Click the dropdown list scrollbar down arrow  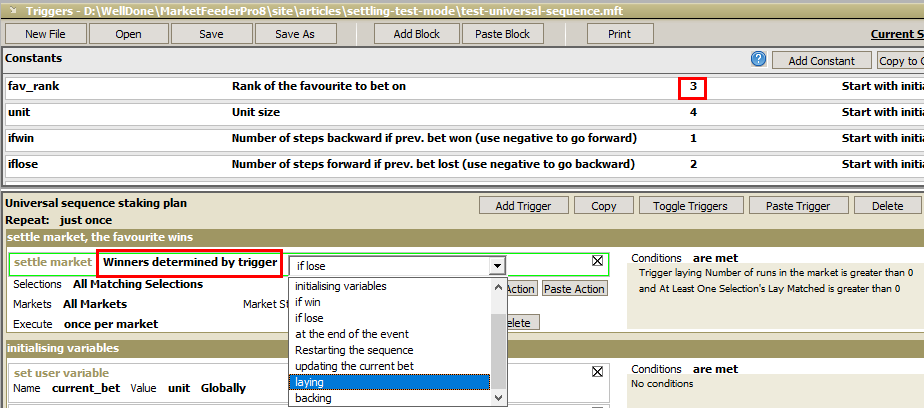point(499,399)
